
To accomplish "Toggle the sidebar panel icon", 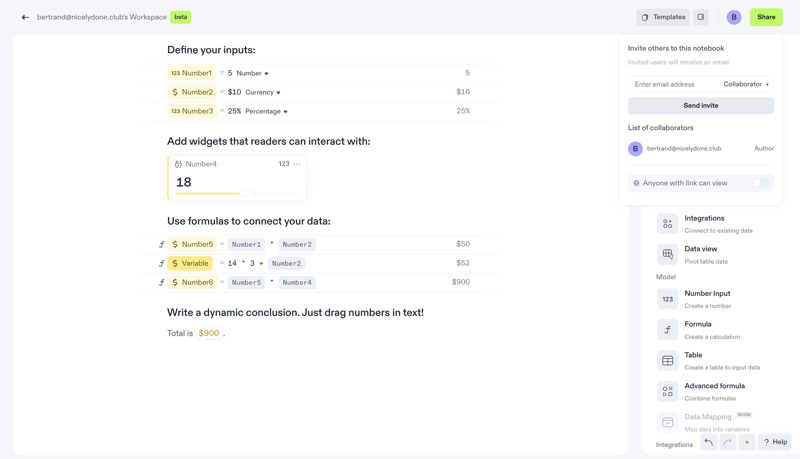I will coord(701,17).
